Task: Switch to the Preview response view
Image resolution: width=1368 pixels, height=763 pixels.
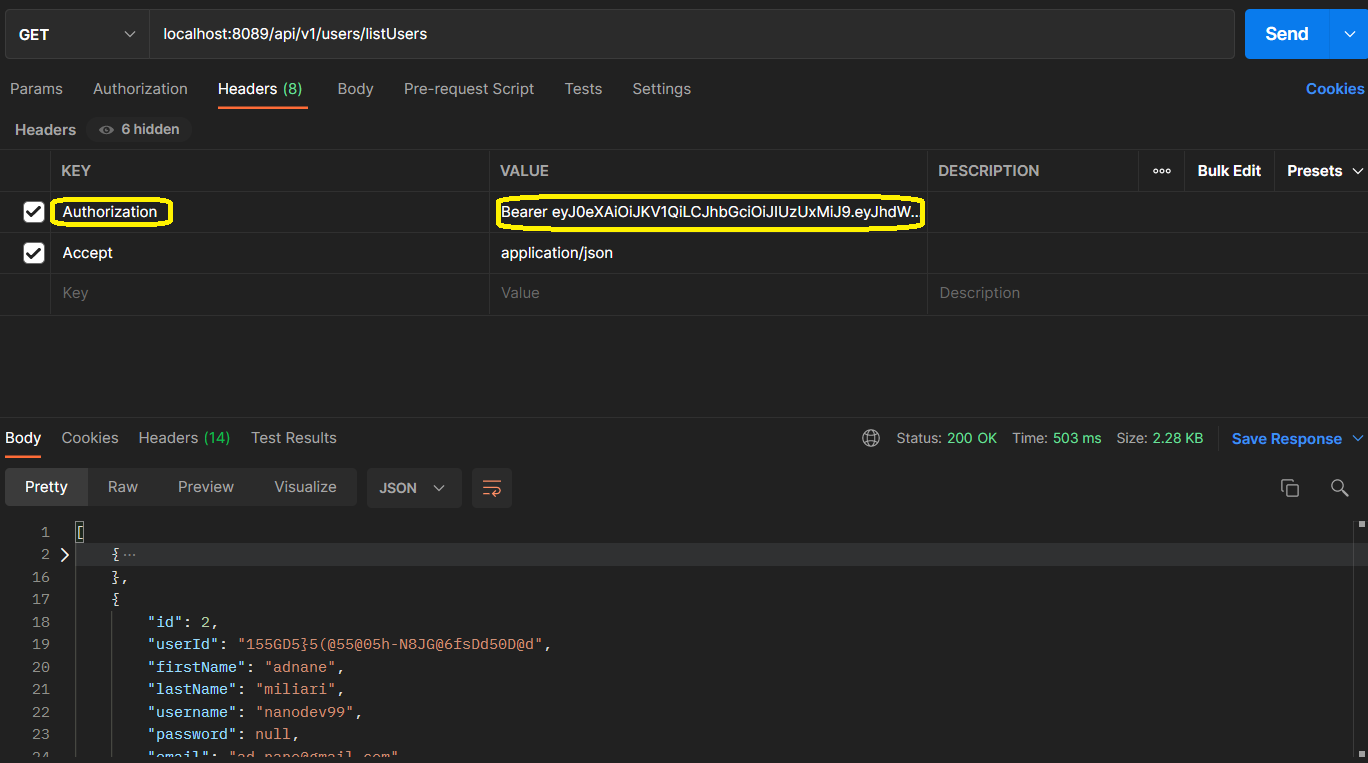Action: point(205,487)
